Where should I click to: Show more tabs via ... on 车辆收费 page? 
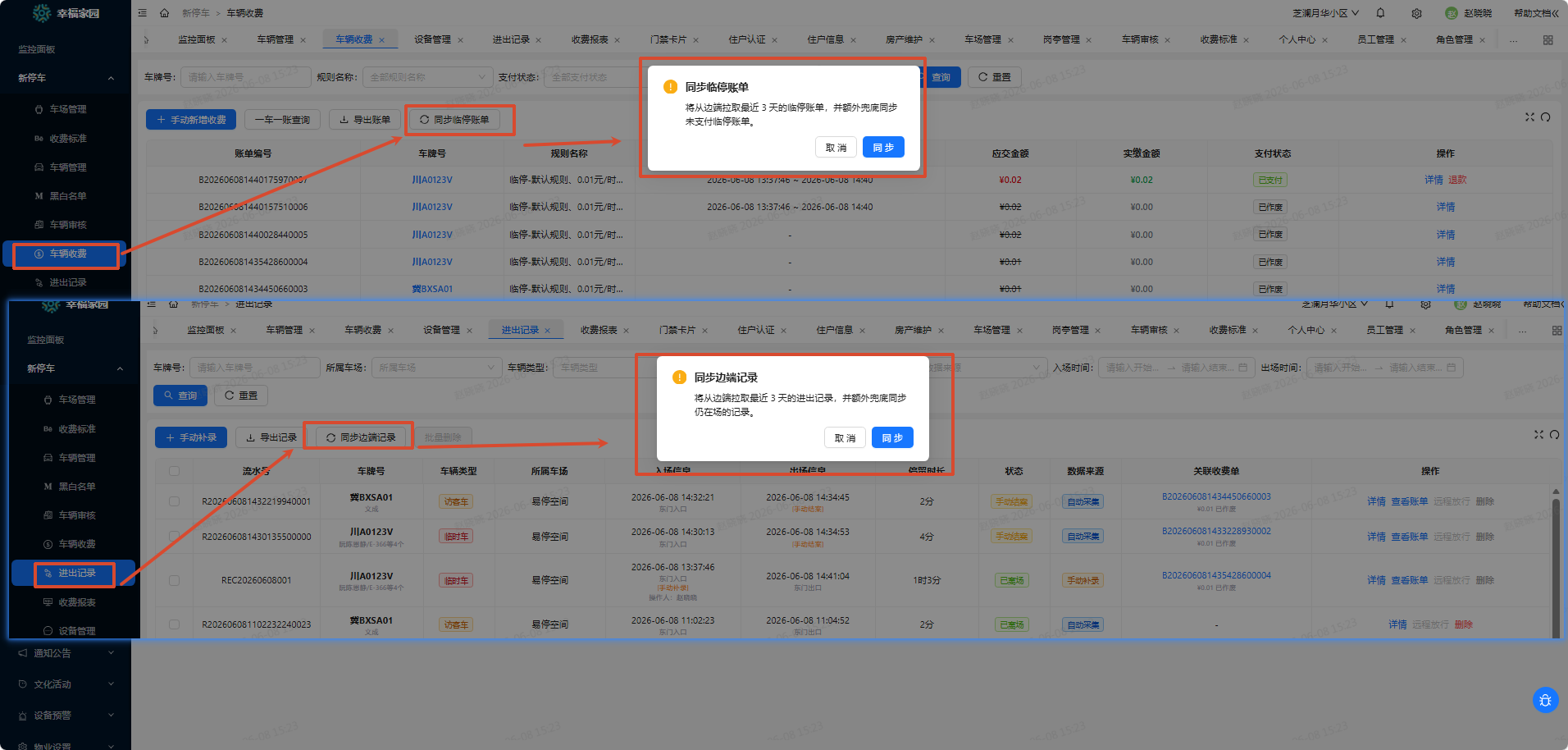pos(1513,40)
